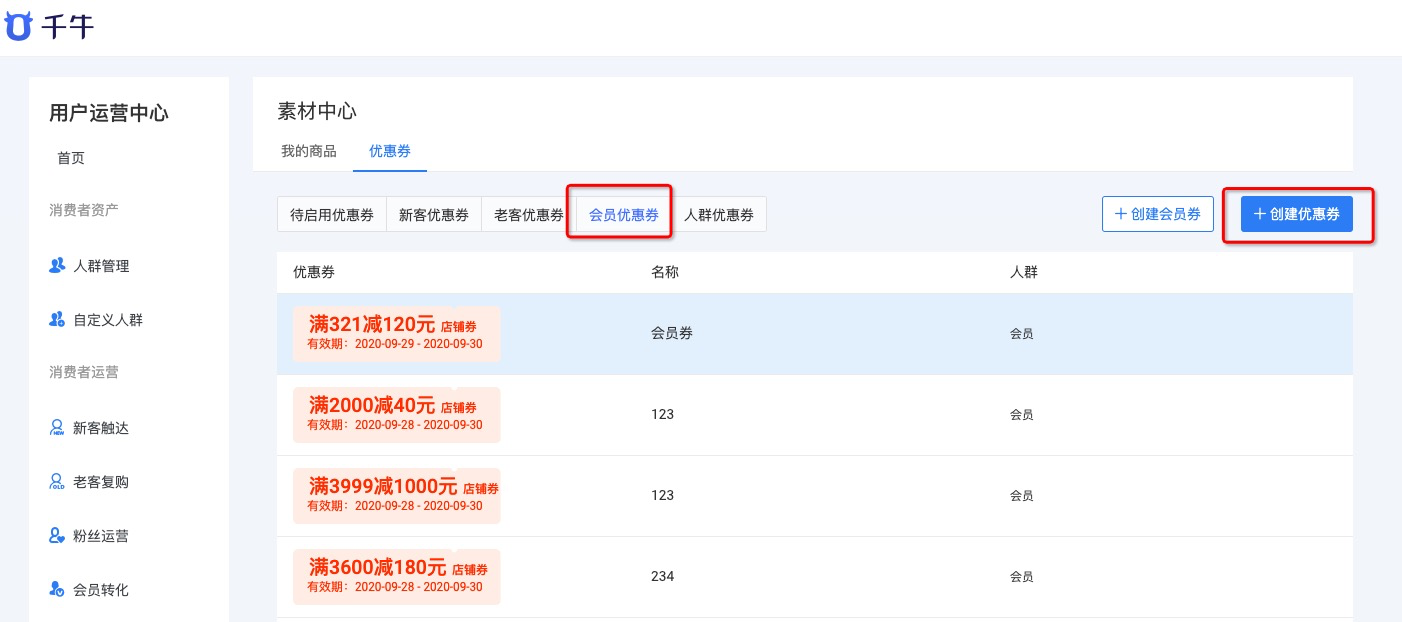The height and width of the screenshot is (622, 1402).
Task: Click the 满3999减1000元 coupon card
Action: pos(397,496)
